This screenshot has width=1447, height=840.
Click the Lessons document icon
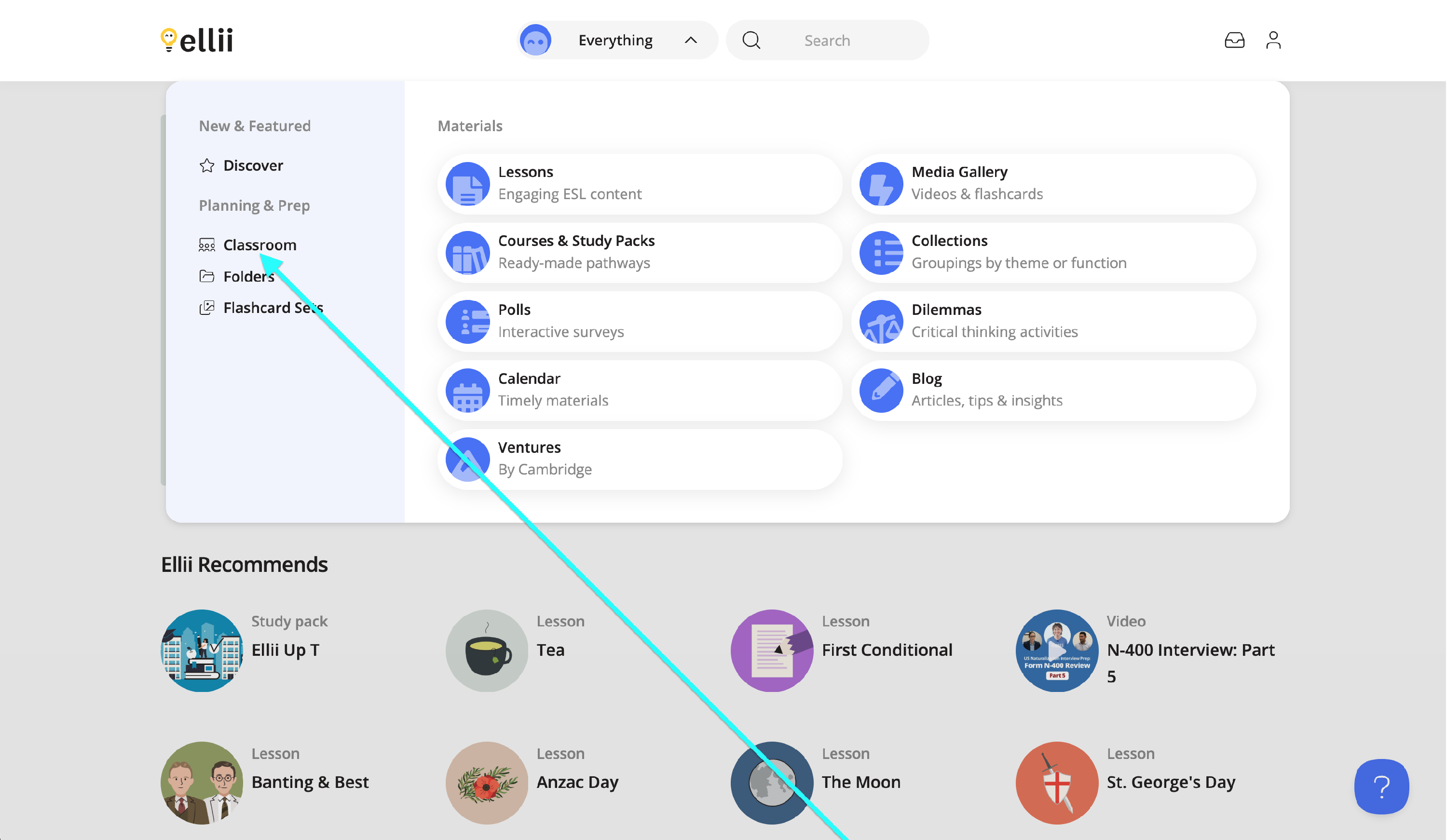tap(467, 184)
